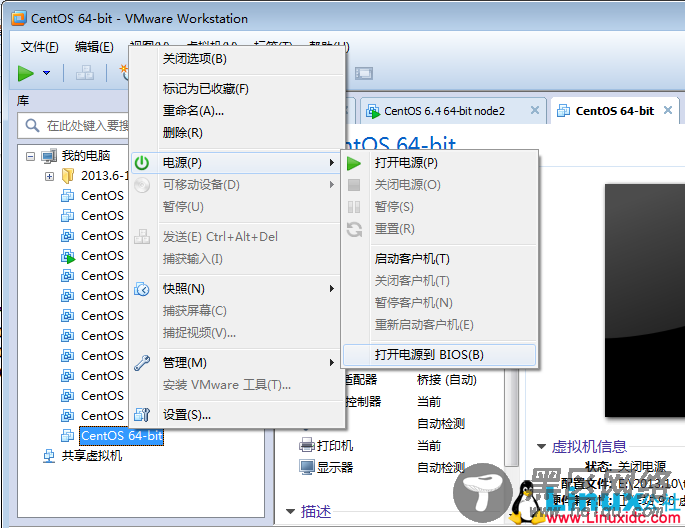Choose 暂停(S) in power submenu
This screenshot has height=528, width=685.
394,207
